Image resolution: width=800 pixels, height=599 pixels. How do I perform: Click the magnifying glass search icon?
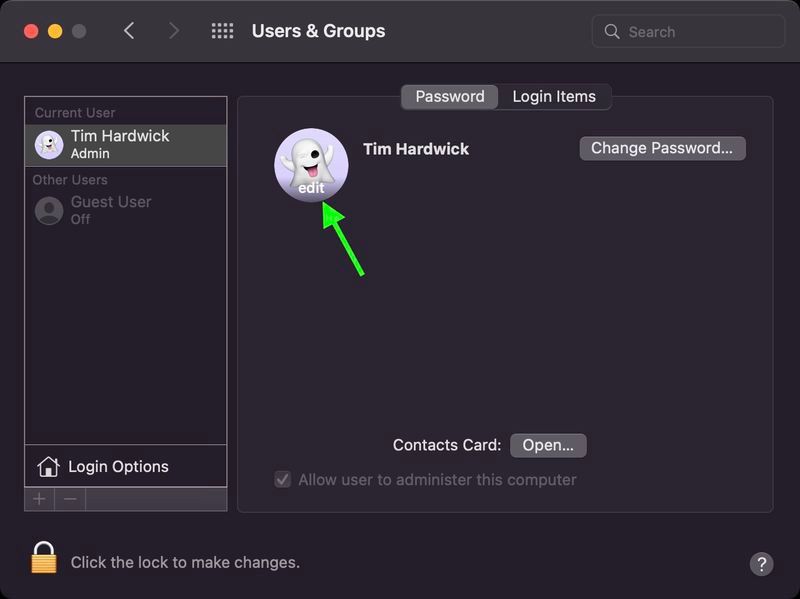coord(612,32)
